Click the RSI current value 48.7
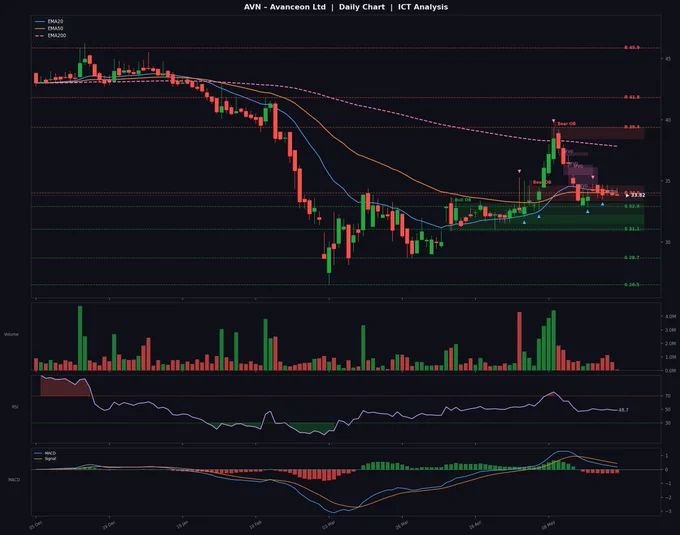 pyautogui.click(x=623, y=410)
